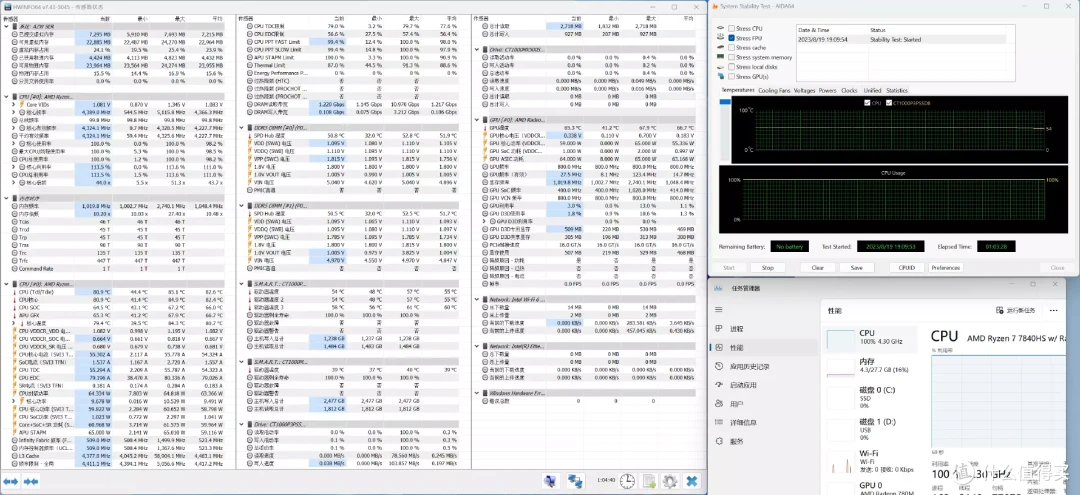Click Save button in AIDA64
Image resolution: width=1080 pixels, height=495 pixels.
click(856, 268)
